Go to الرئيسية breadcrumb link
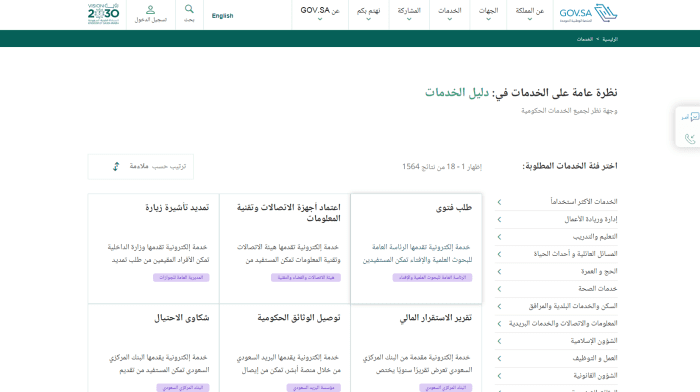The height and width of the screenshot is (392, 700). tap(610, 39)
